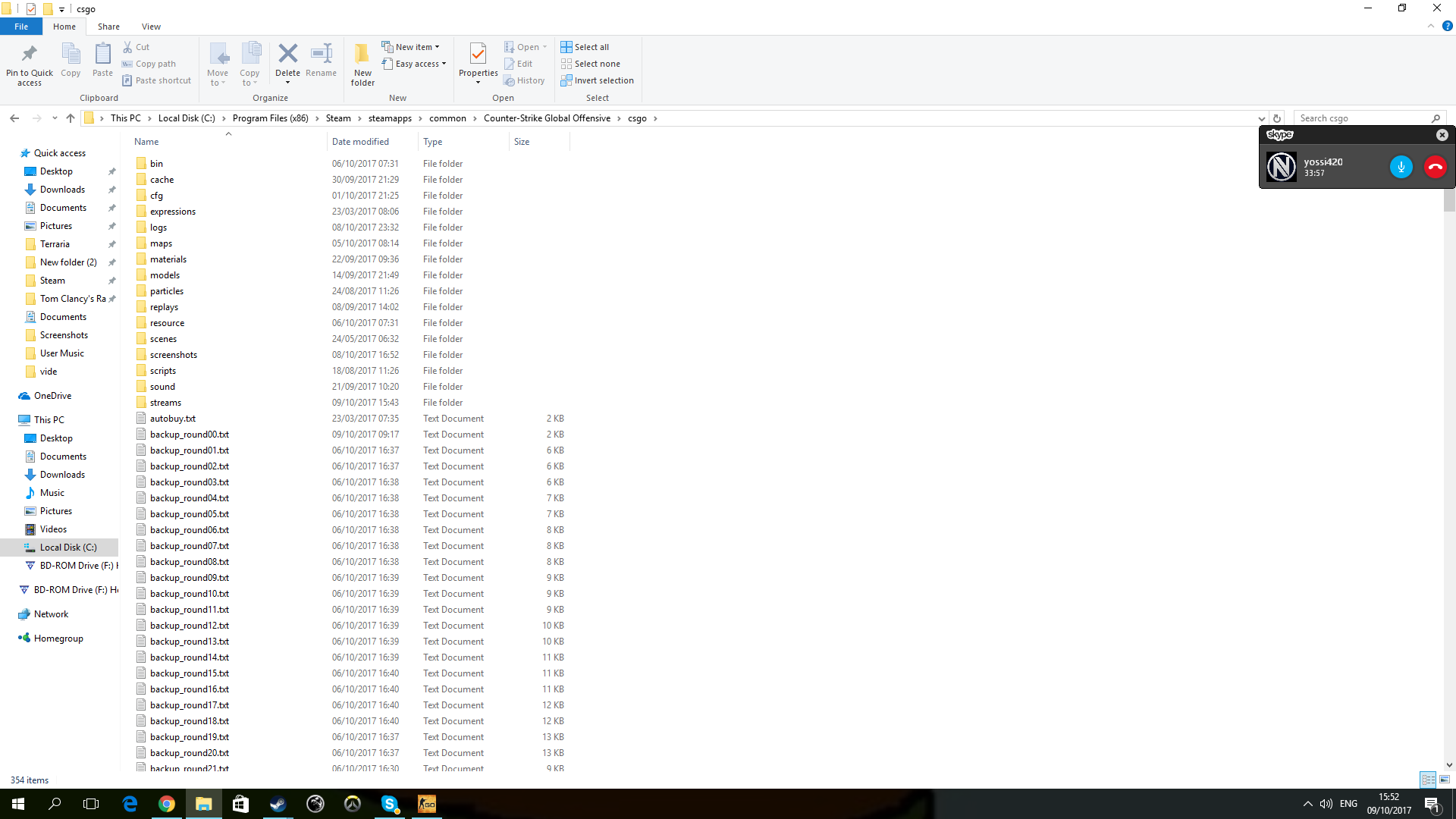The width and height of the screenshot is (1456, 819).
Task: Click the vertical scrollbar down arrow
Action: (1449, 765)
